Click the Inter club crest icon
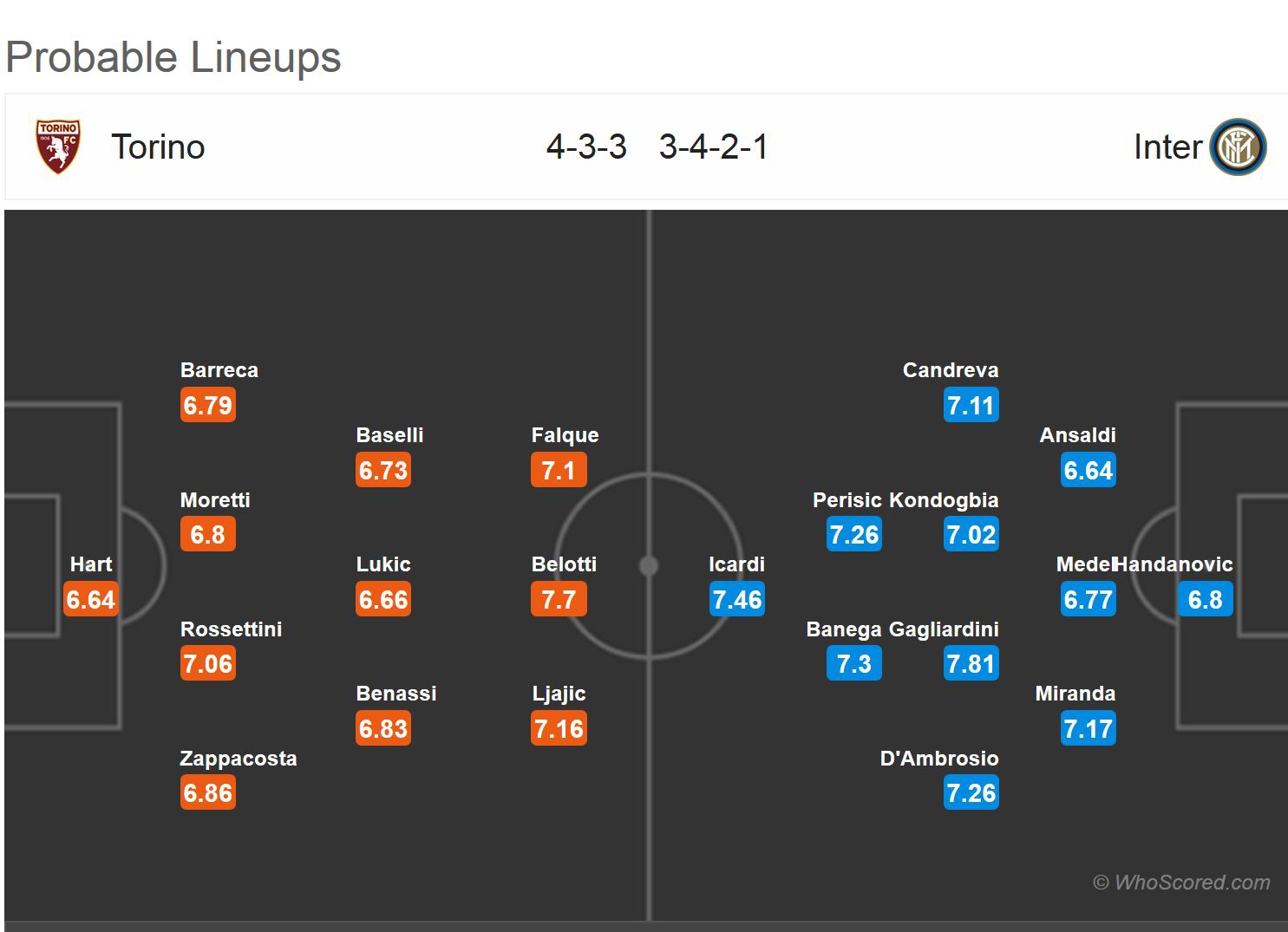 click(1238, 147)
